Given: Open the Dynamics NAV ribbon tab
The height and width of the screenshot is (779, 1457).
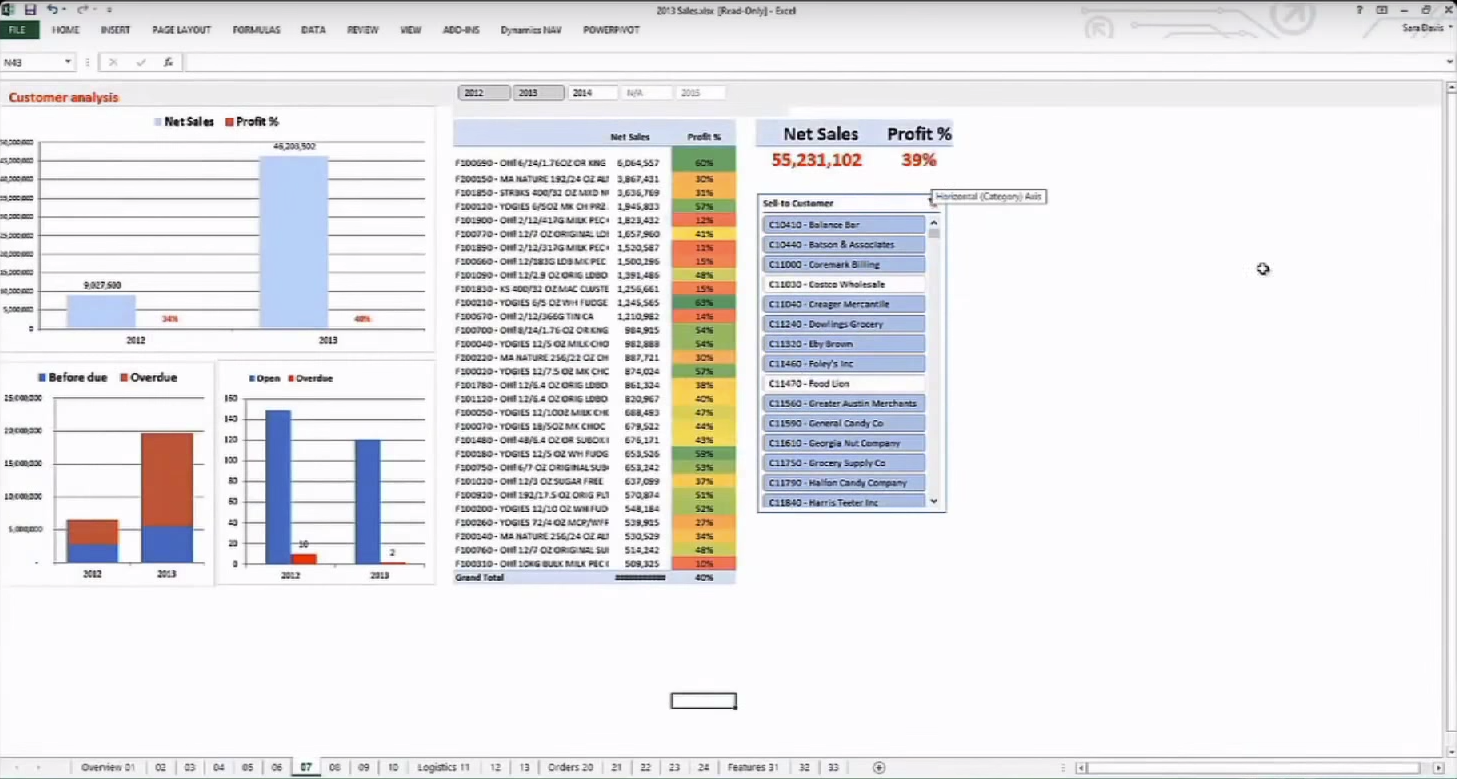Looking at the screenshot, I should (531, 30).
